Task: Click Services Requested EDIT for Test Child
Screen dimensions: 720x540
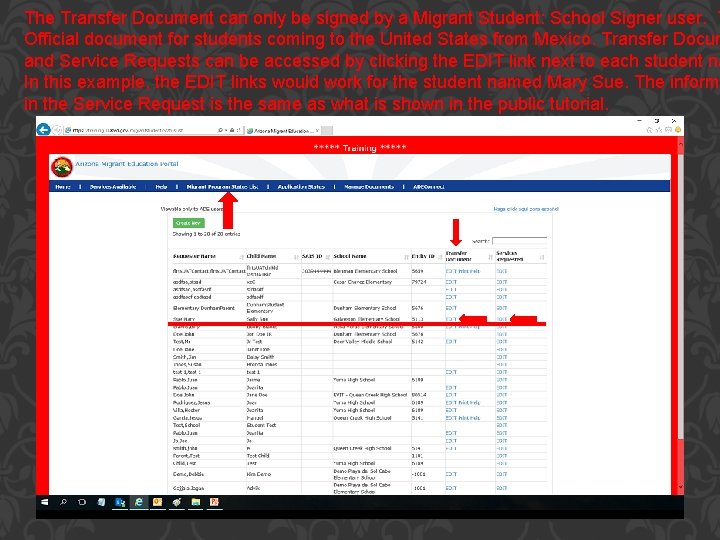Action: click(501, 456)
